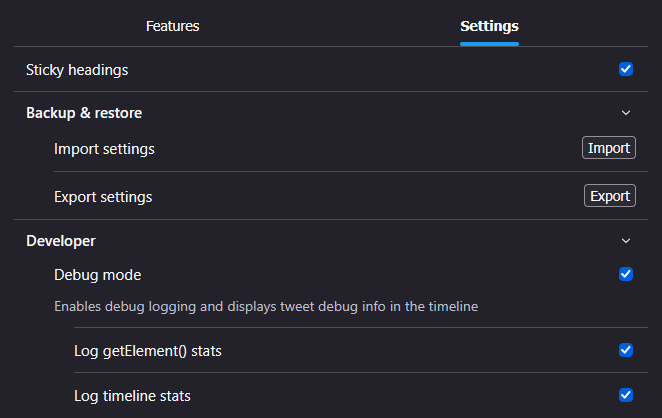Select the Settings tab

point(489,26)
